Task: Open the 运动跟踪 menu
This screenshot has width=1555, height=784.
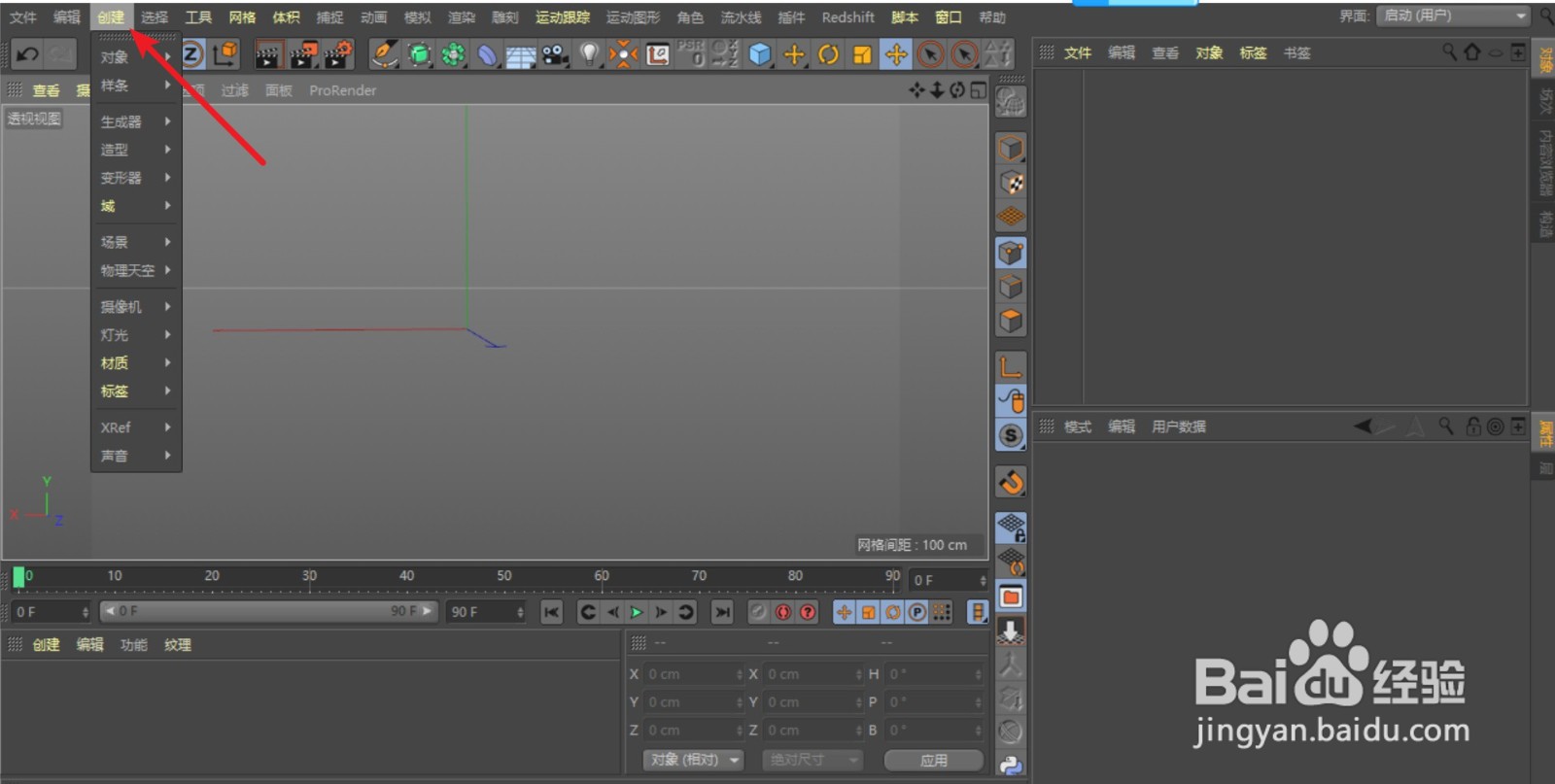Action: [563, 17]
